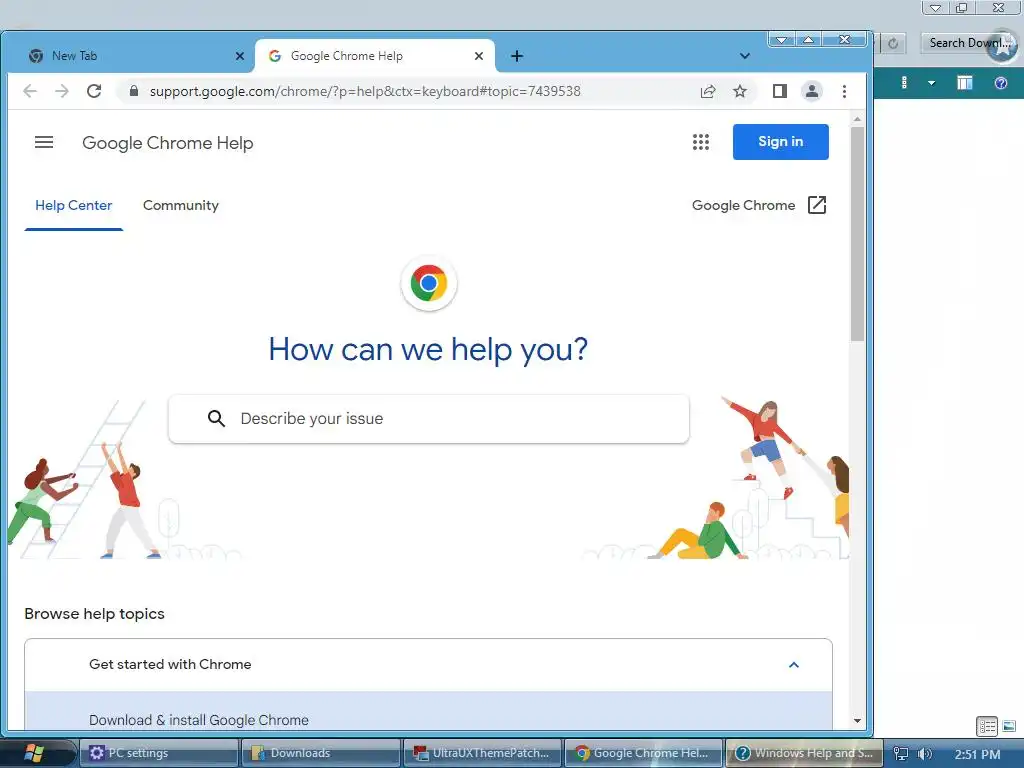Open a new Chrome tab with plus
This screenshot has height=768, width=1024.
(x=517, y=56)
